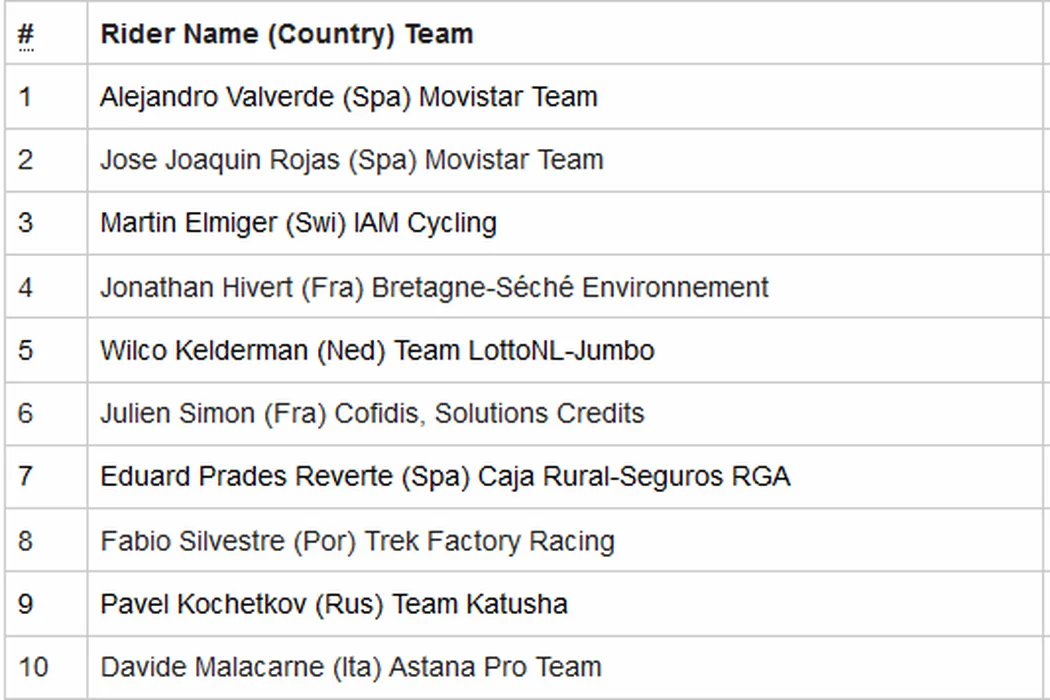Select the Alejandro Valverde row text
This screenshot has height=700, width=1050.
point(348,97)
